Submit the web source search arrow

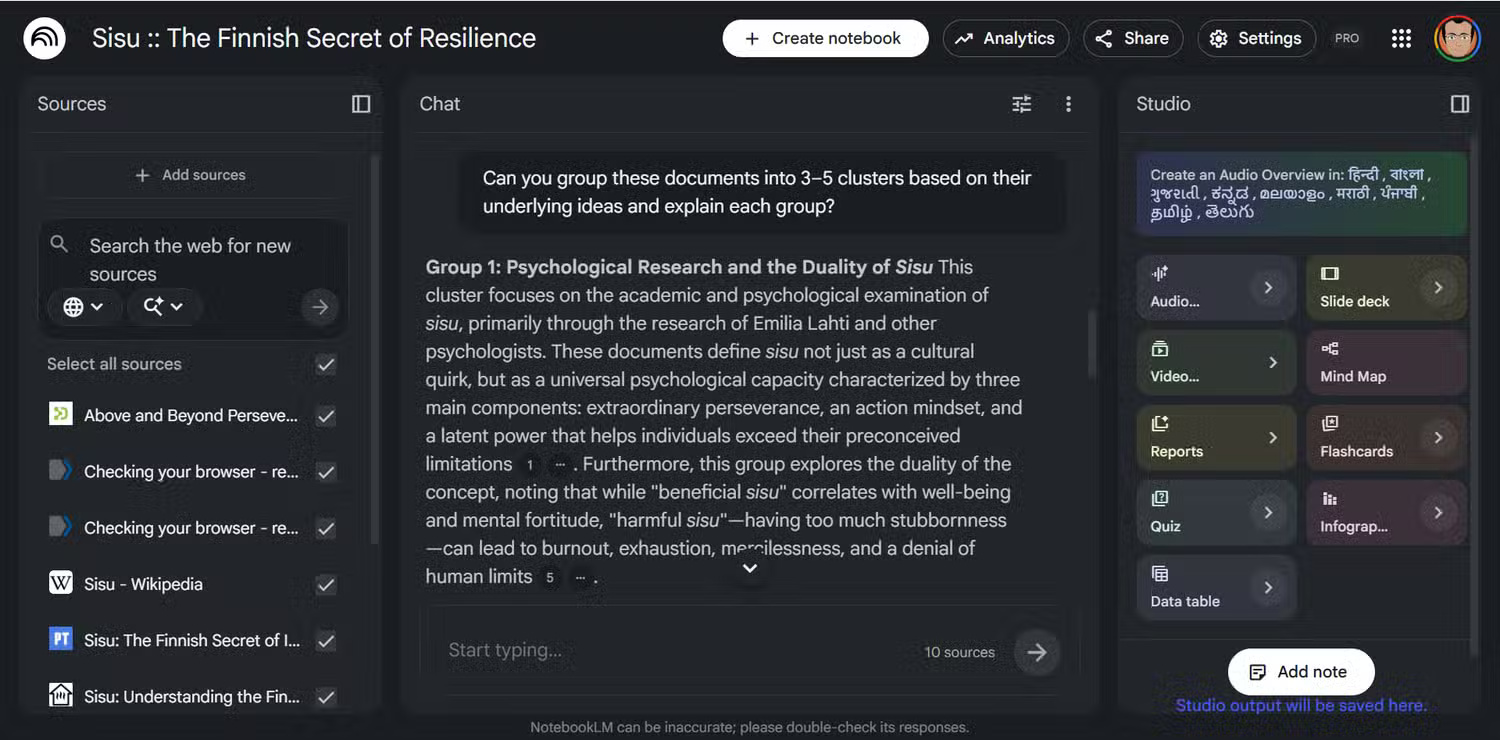pyautogui.click(x=320, y=307)
